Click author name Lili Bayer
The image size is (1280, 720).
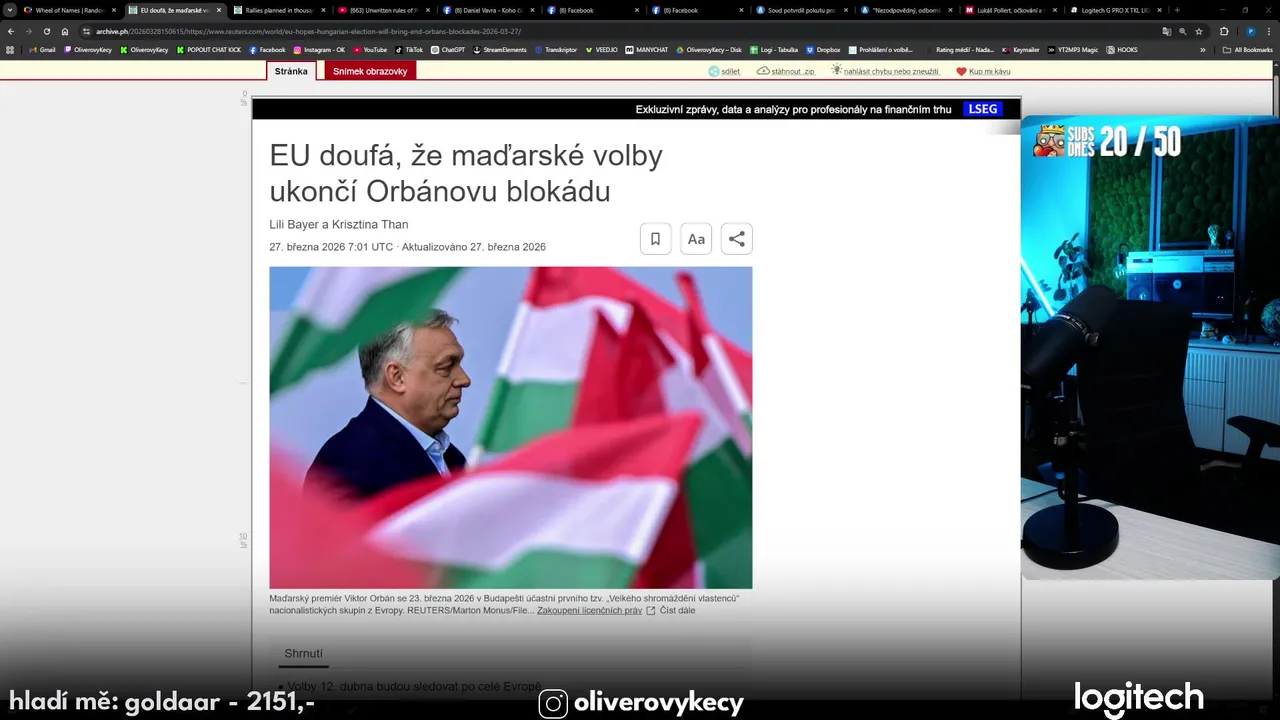(294, 225)
